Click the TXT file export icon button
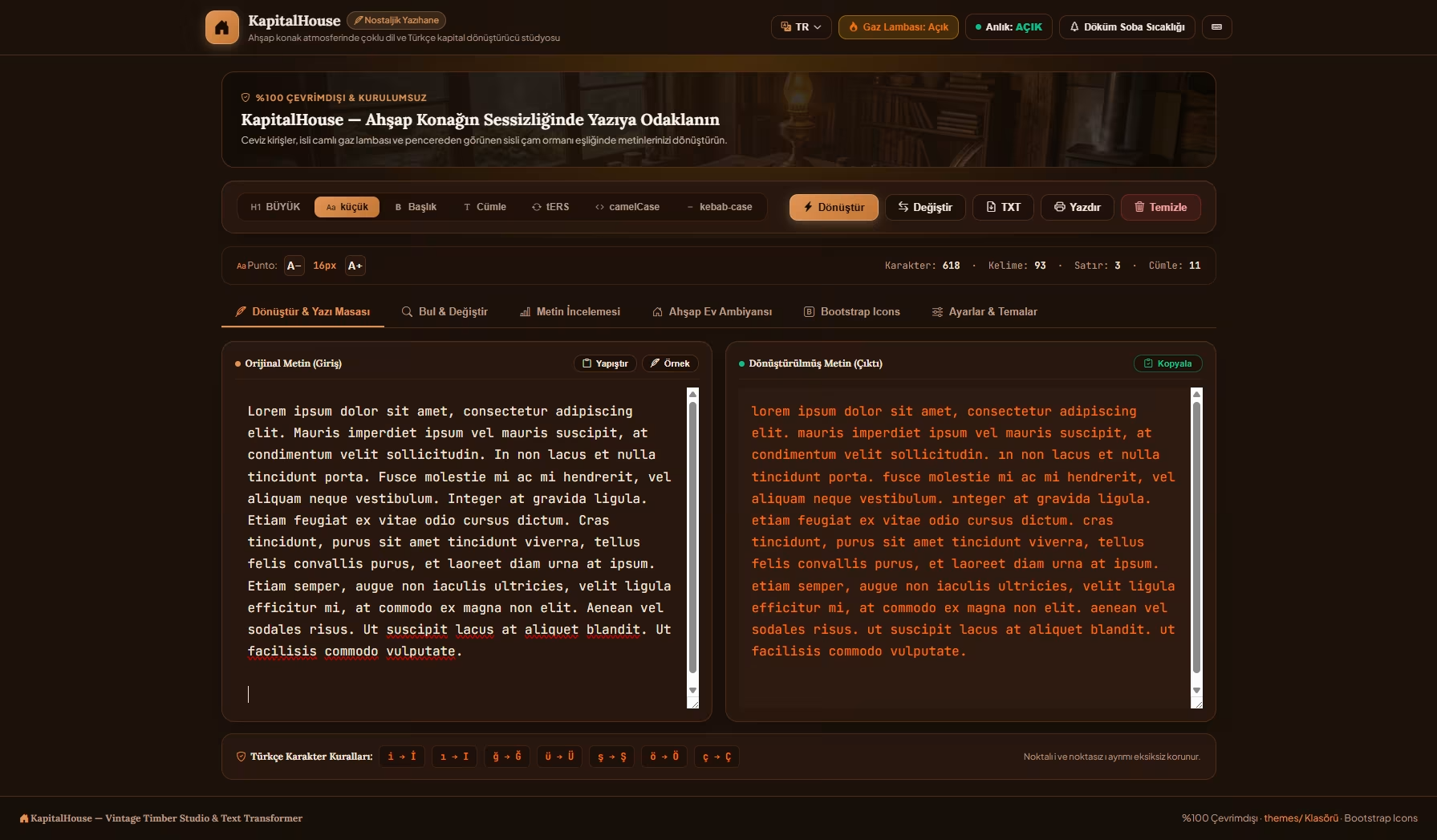 coord(1003,207)
